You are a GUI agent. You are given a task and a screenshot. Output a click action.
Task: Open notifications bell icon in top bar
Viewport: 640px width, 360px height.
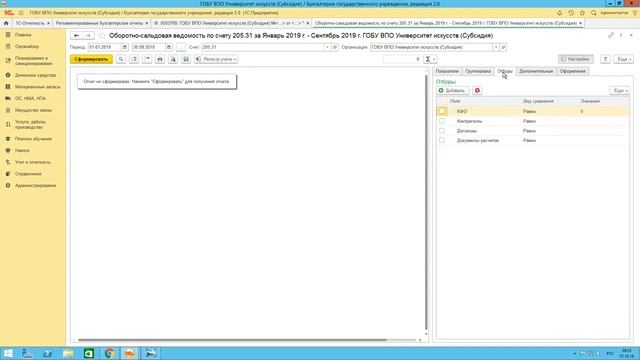[560, 13]
